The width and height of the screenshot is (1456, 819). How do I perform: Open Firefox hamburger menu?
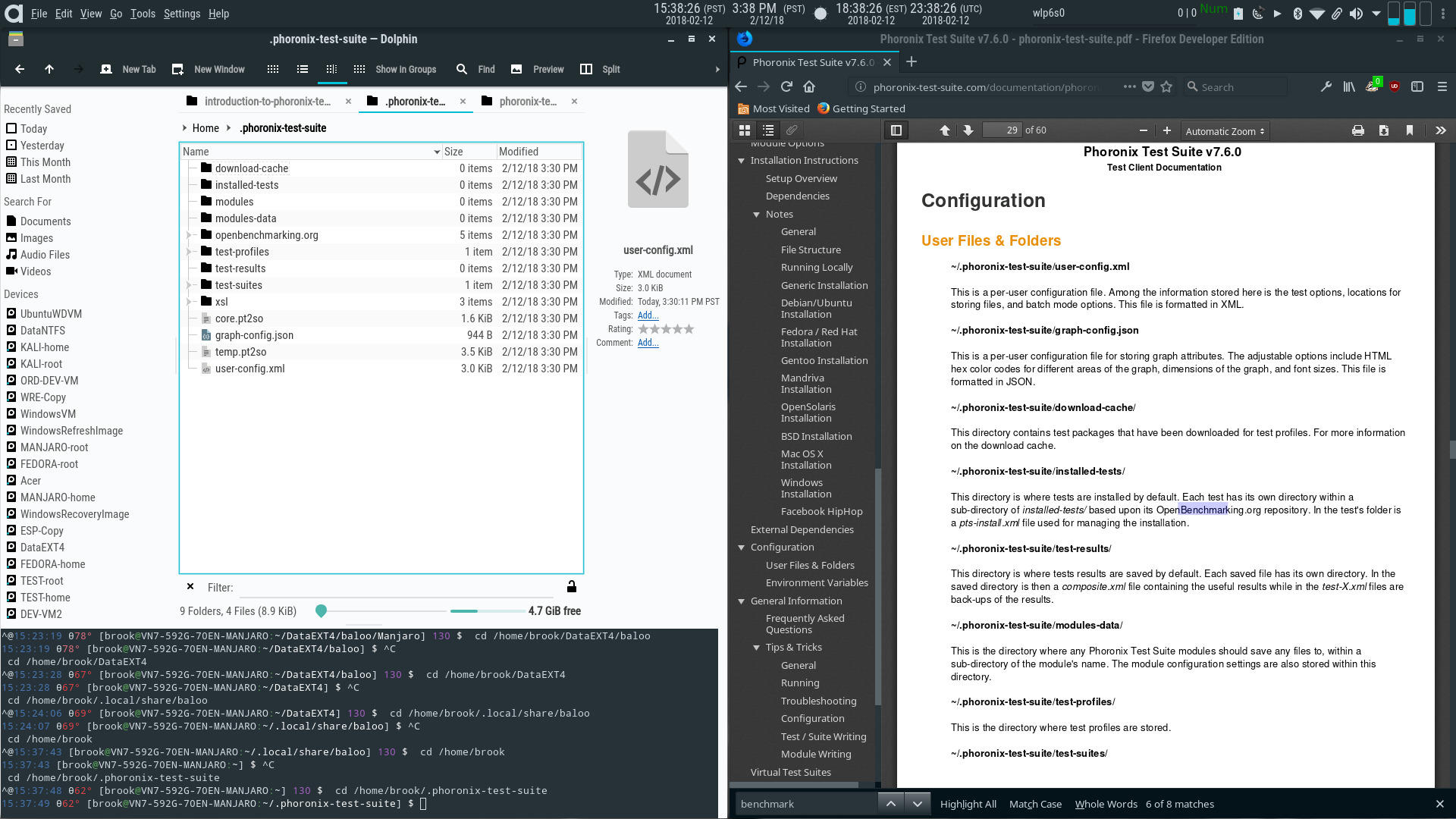click(1442, 86)
